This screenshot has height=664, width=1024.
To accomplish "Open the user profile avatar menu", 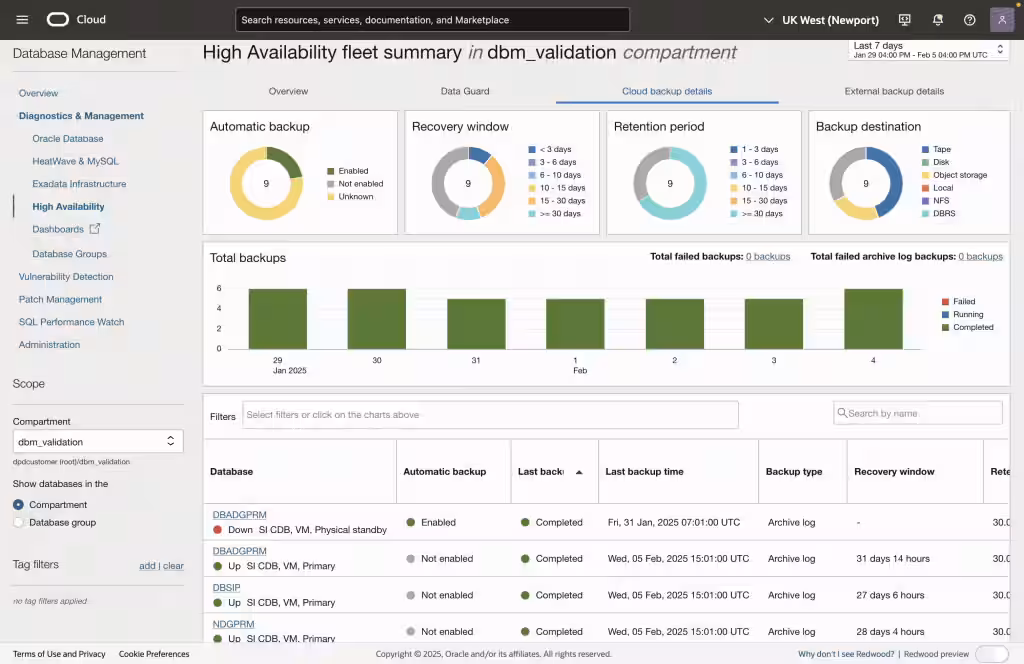I will 1001,19.
